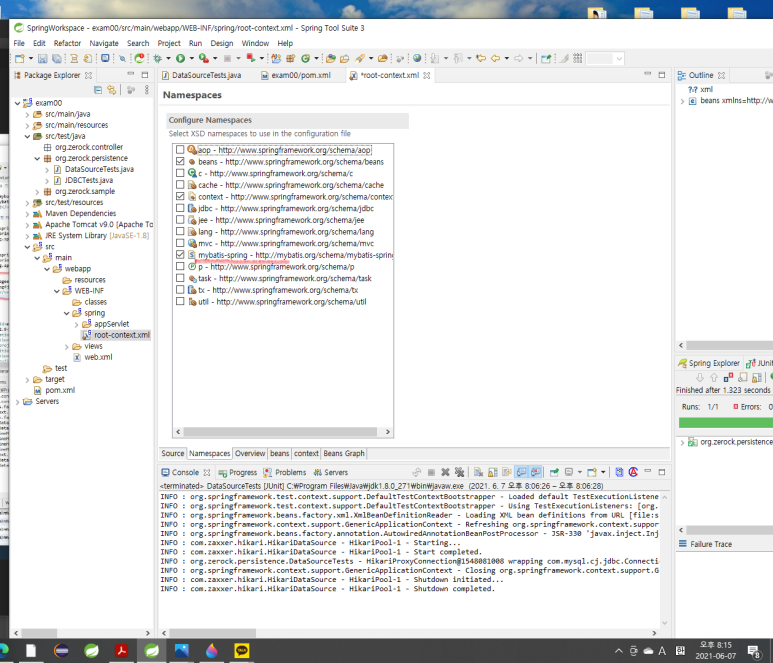
Task: Enable the jdbc namespace checkbox
Action: 180,208
